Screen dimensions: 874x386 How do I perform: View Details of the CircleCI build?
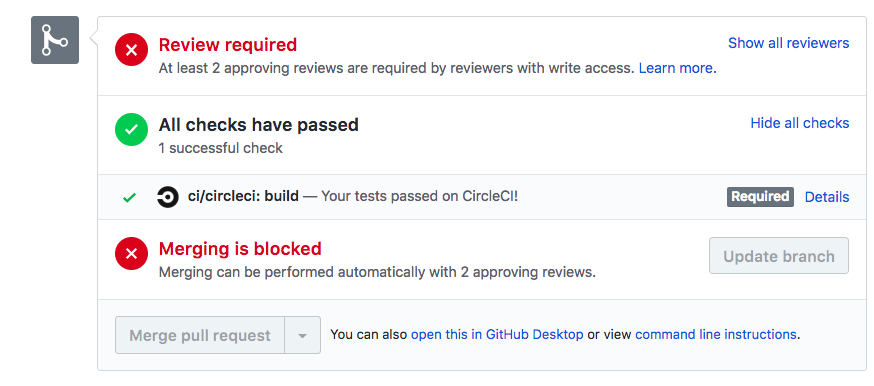click(x=827, y=197)
